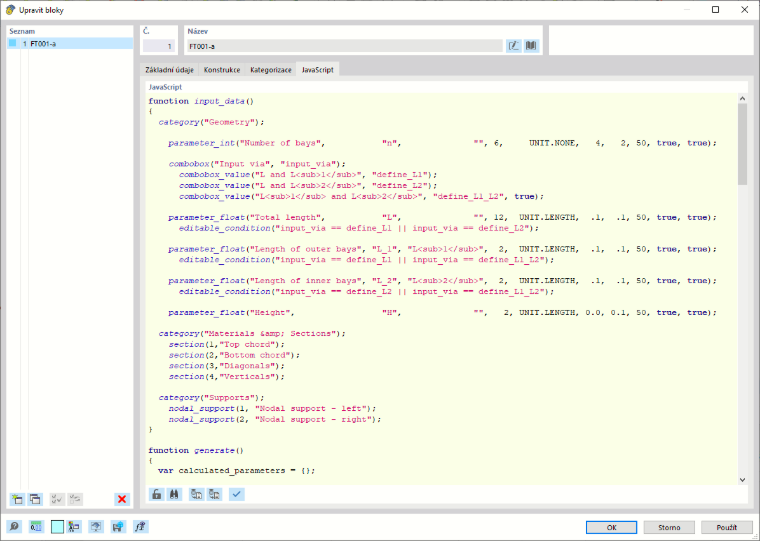Click the Název input field with FT001-a

pos(345,46)
